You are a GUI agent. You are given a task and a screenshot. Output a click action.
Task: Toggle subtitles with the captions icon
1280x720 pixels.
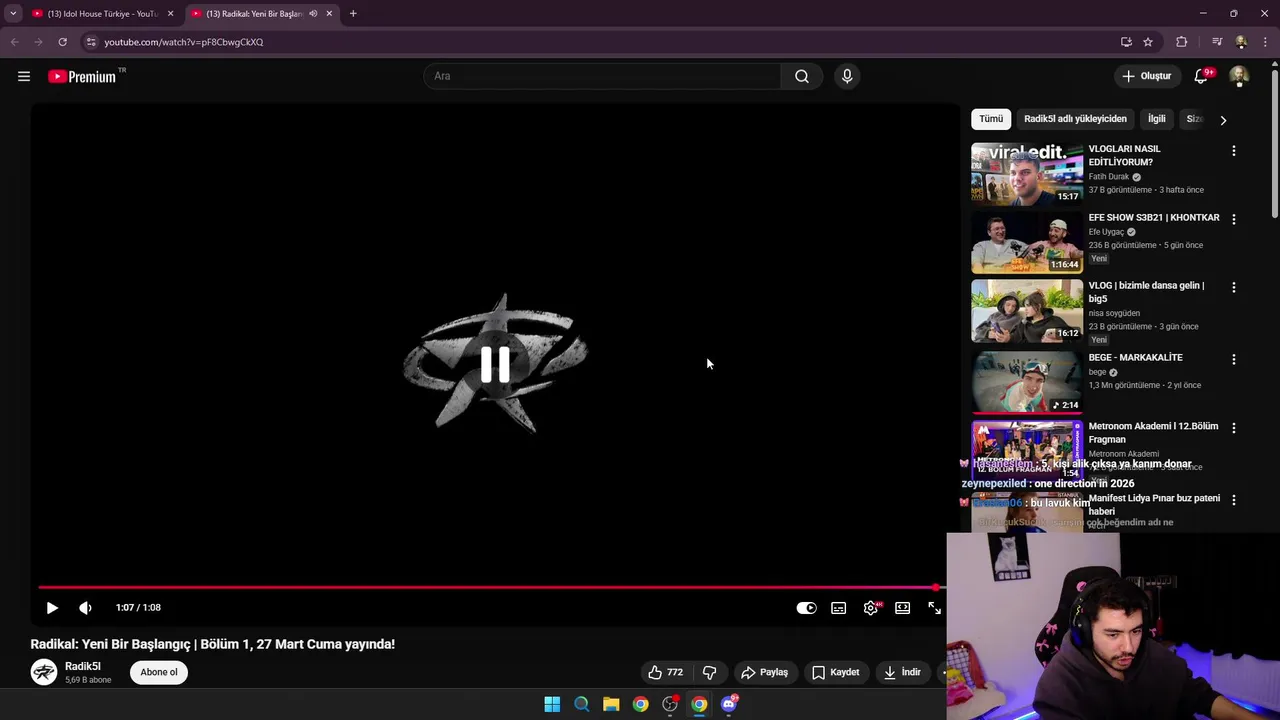point(839,608)
